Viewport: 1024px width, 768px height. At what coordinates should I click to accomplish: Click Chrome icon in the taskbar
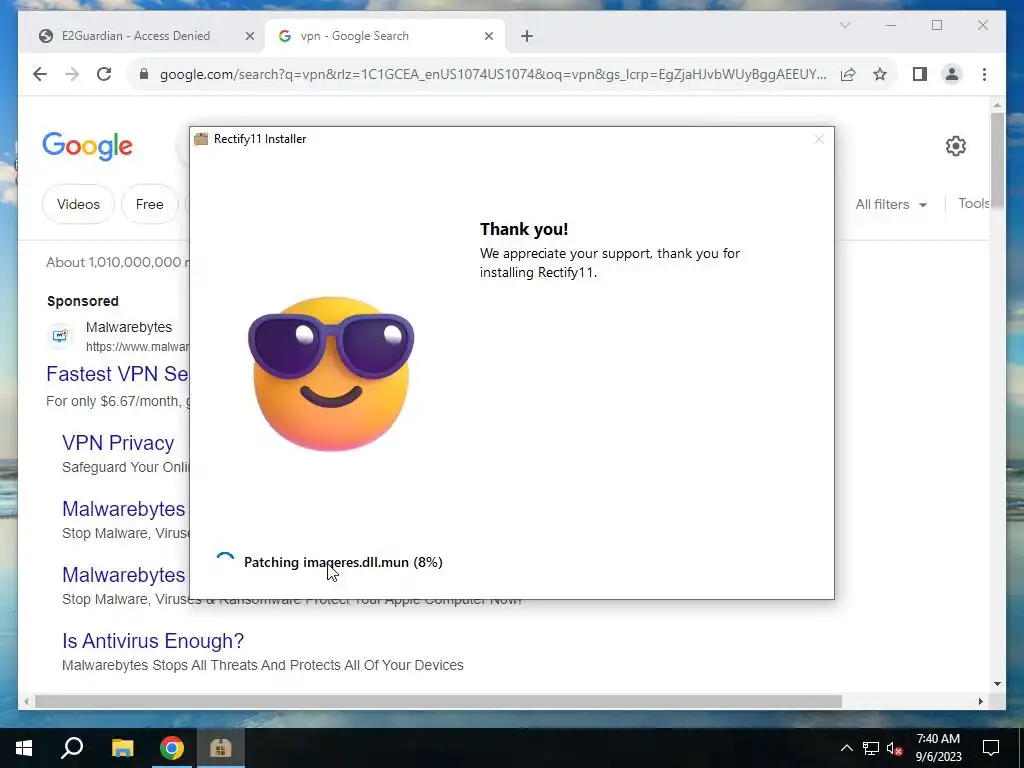(172, 748)
